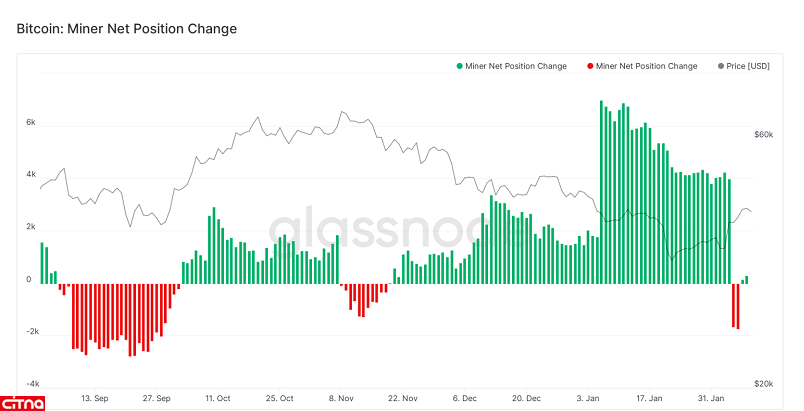The image size is (804, 411).
Task: Click the 20. Dec x-axis label
Action: pos(526,398)
